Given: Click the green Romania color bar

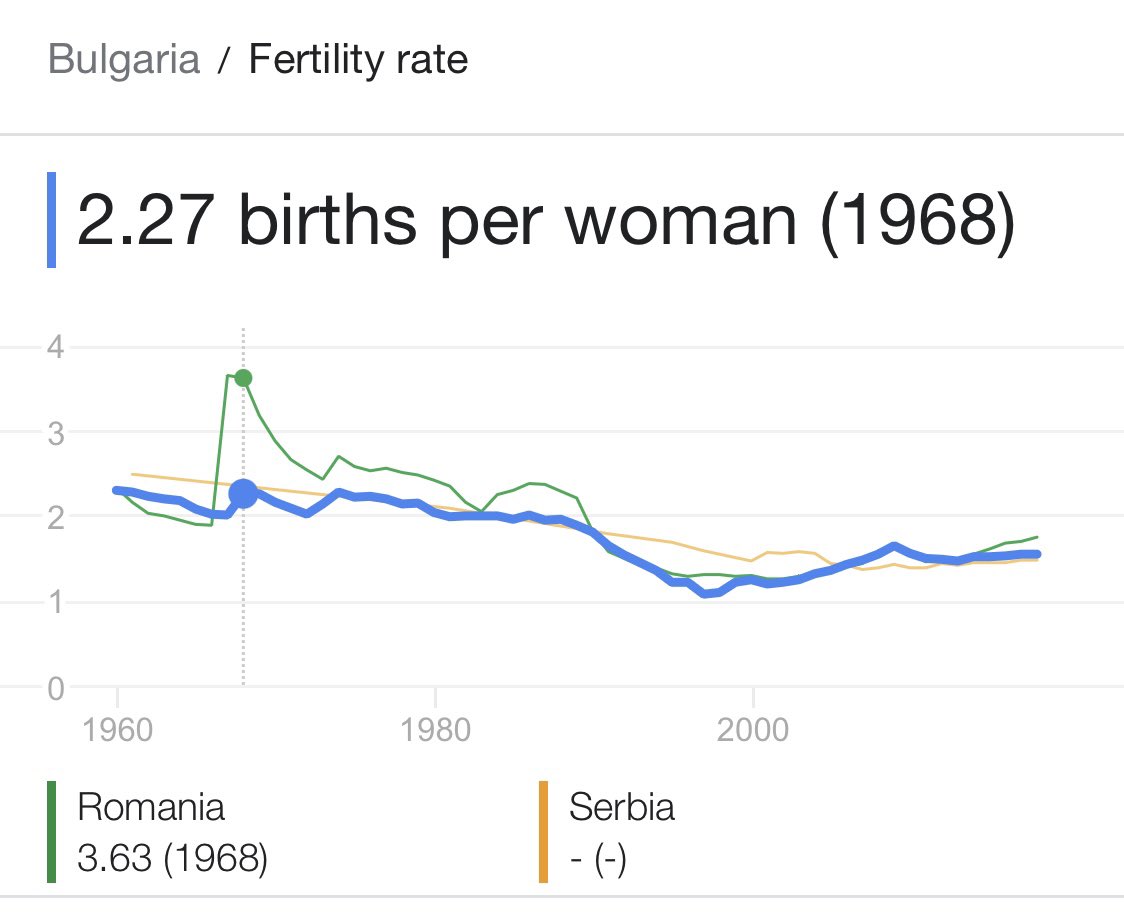Looking at the screenshot, I should pyautogui.click(x=51, y=832).
